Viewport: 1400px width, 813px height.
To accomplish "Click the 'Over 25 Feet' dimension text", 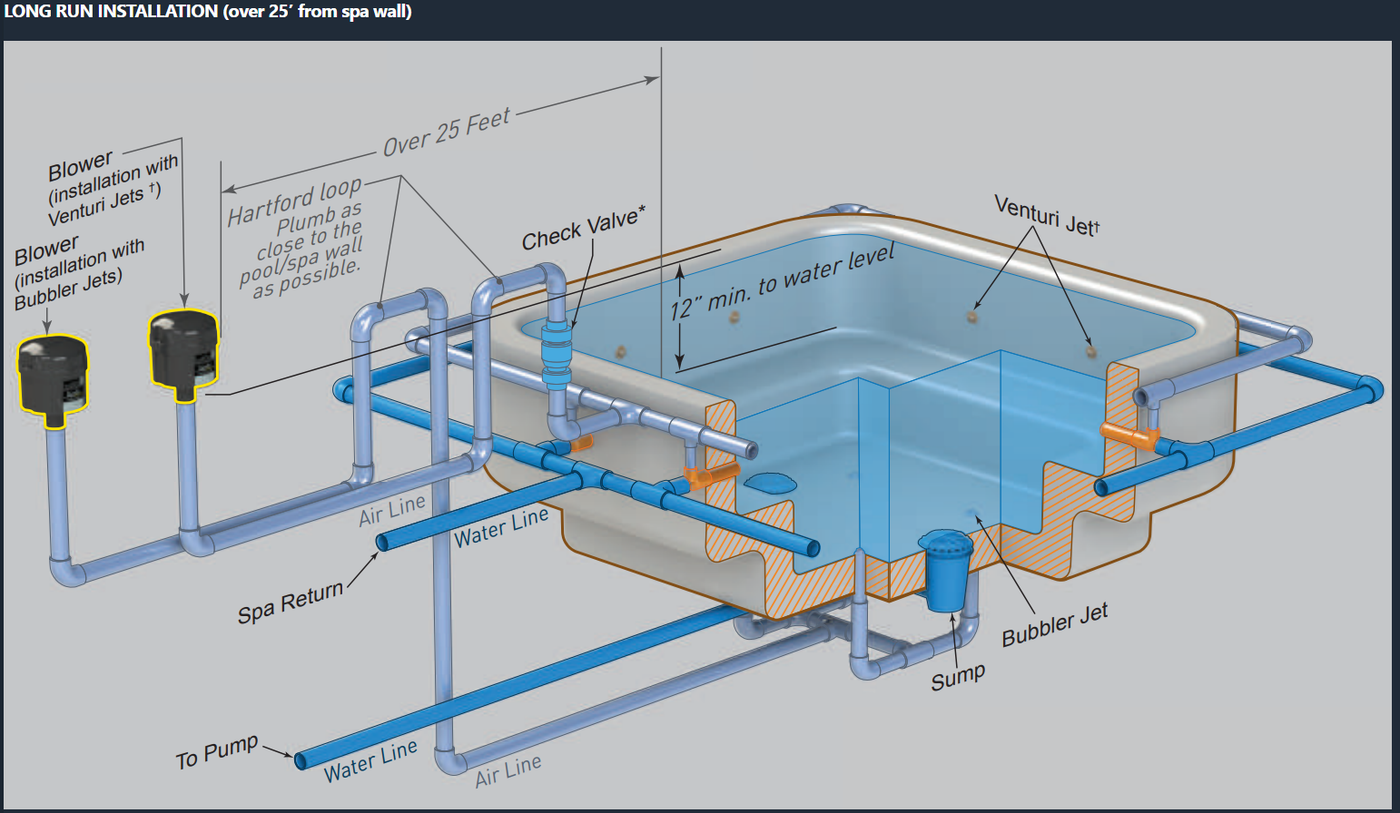I will tap(446, 132).
